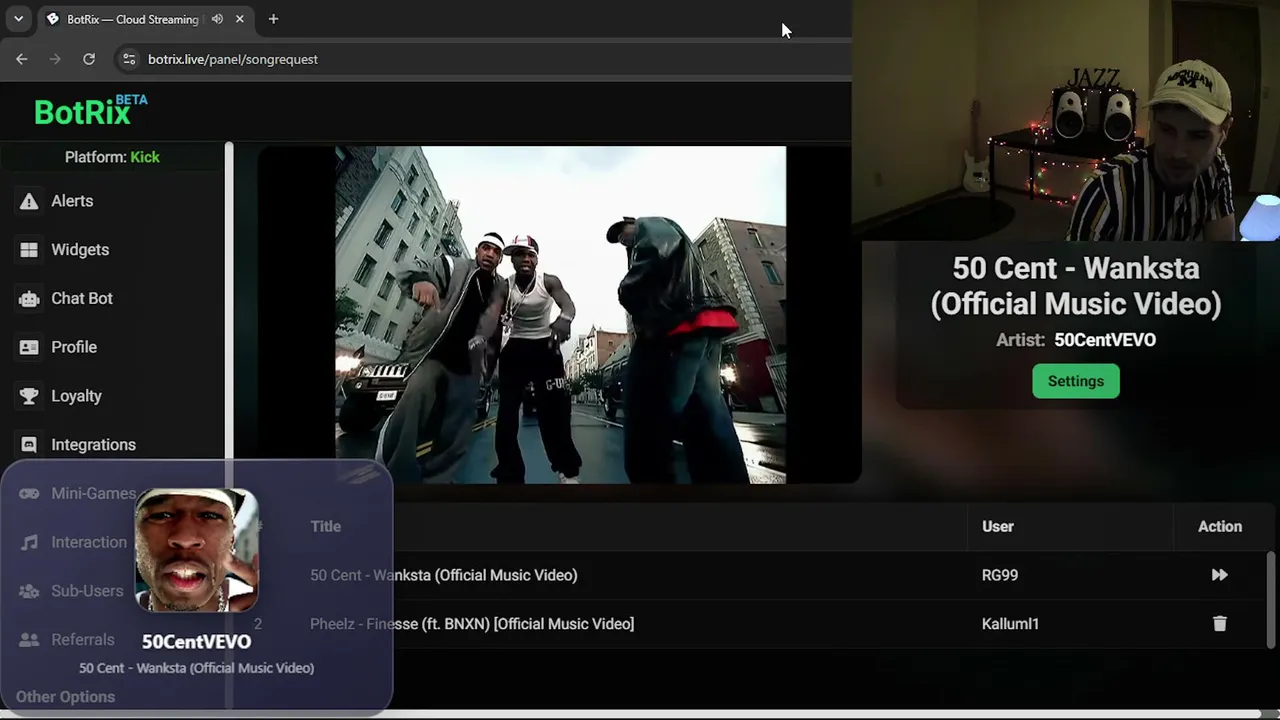Viewport: 1280px width, 720px height.
Task: Click the browser forward arrow
Action: [x=55, y=59]
